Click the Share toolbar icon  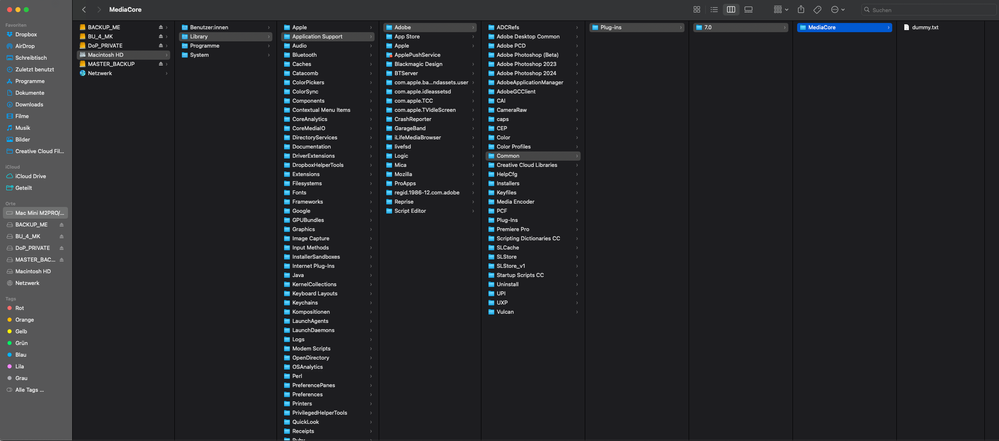801,10
